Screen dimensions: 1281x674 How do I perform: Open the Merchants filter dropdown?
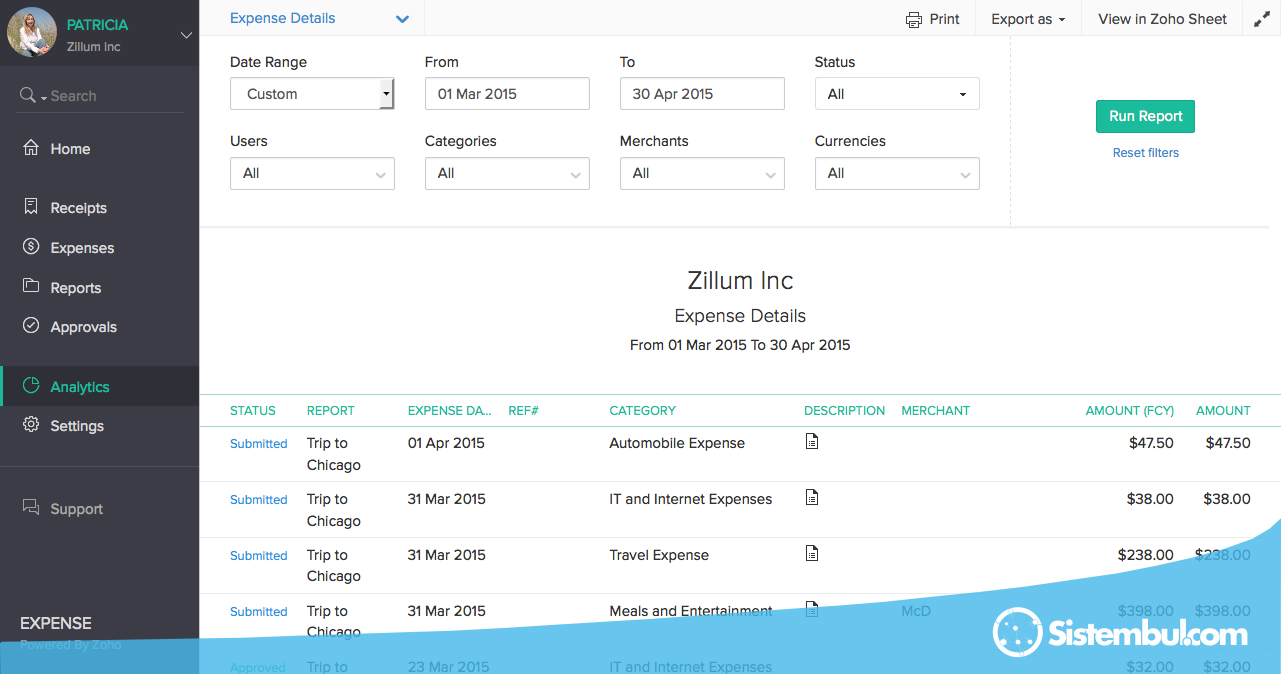pos(702,173)
